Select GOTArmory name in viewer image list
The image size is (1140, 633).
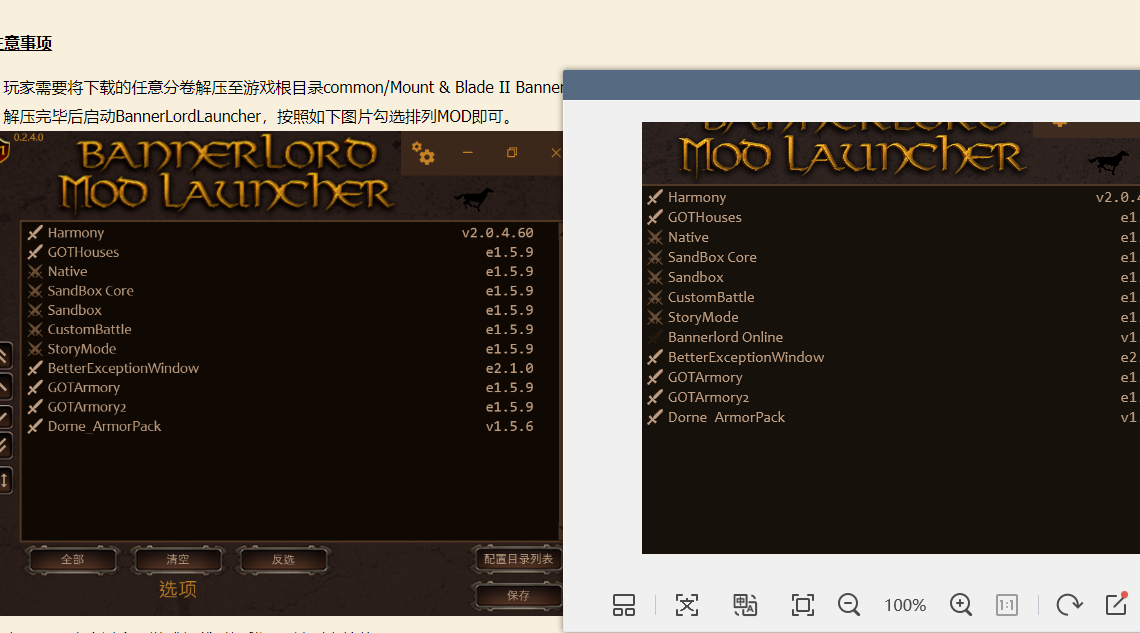click(x=705, y=377)
